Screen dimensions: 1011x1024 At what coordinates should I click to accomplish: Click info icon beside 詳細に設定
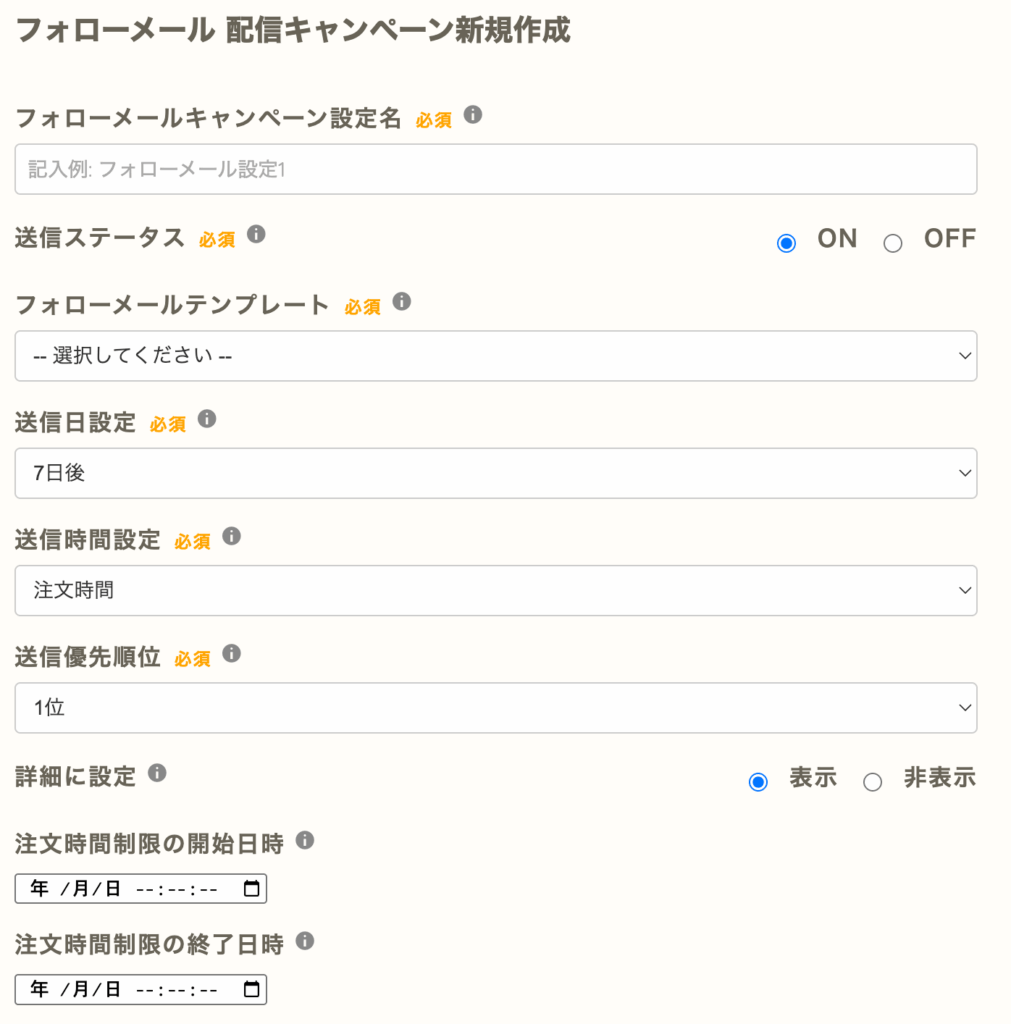157,773
